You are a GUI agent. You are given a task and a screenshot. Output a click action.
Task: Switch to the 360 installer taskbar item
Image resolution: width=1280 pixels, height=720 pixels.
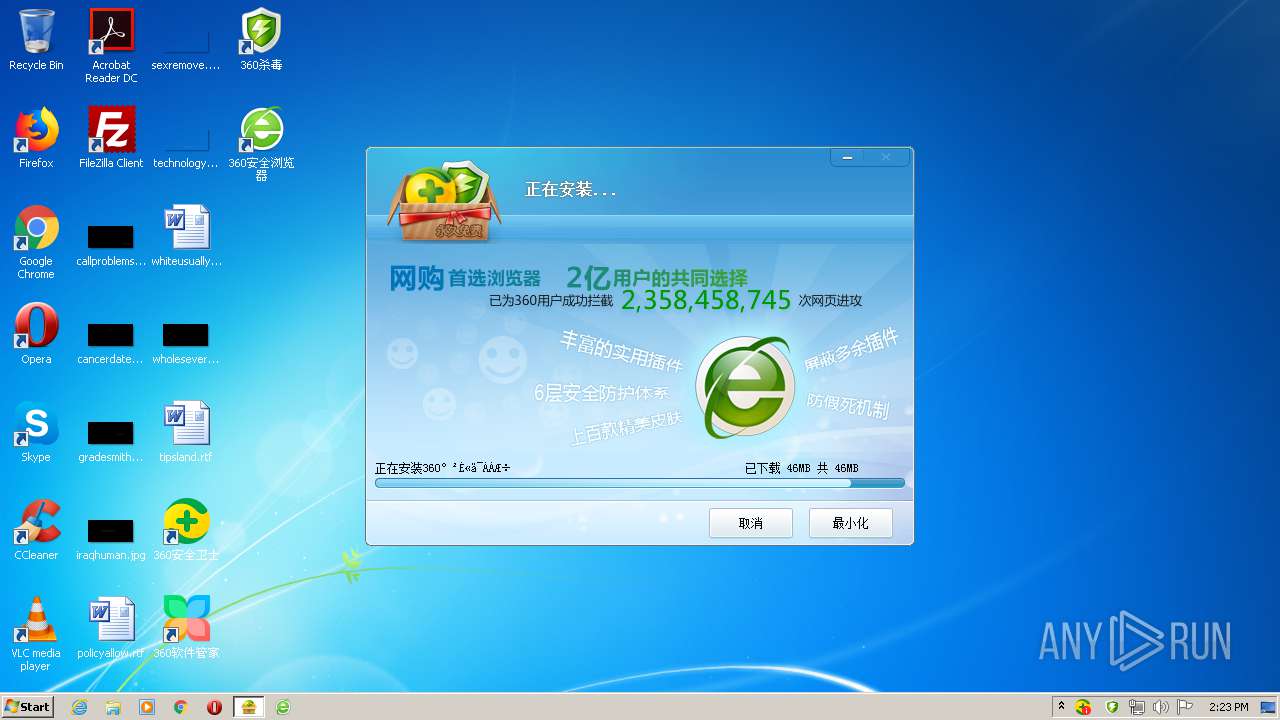coord(249,707)
